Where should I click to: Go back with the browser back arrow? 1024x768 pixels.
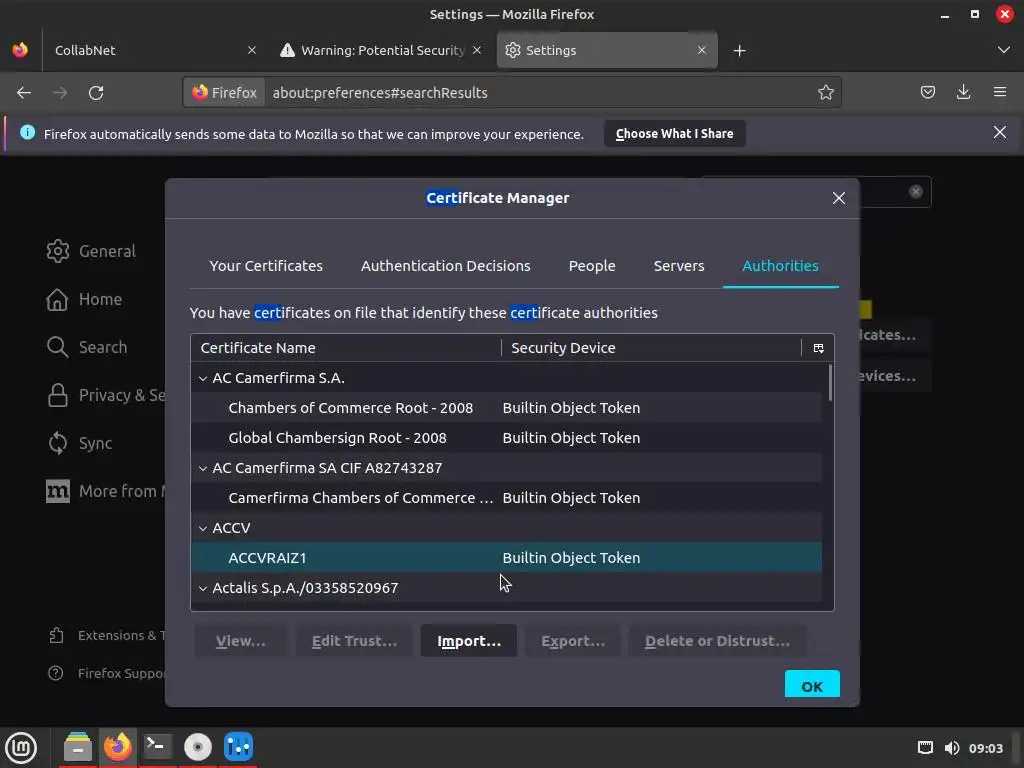(24, 93)
